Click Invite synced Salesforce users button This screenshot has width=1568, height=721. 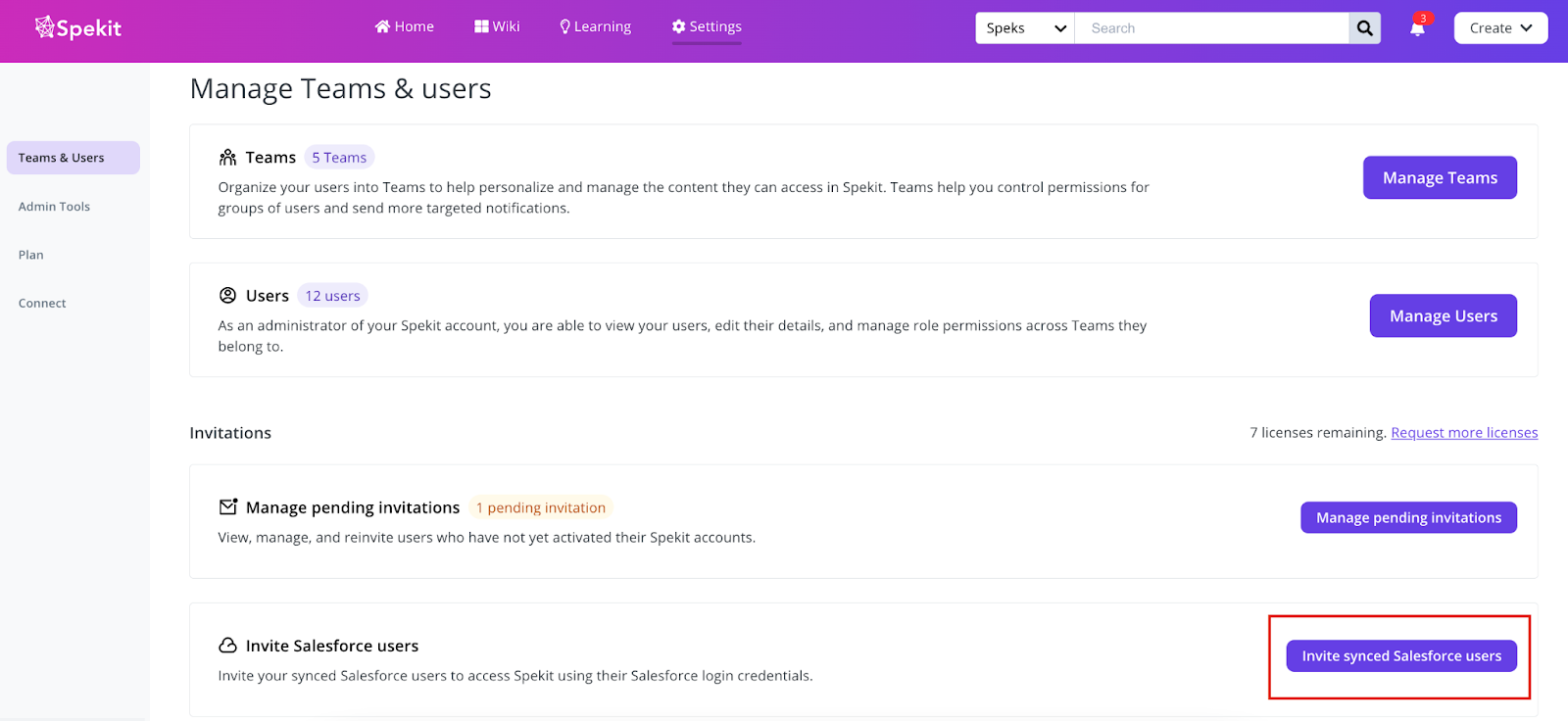1401,655
